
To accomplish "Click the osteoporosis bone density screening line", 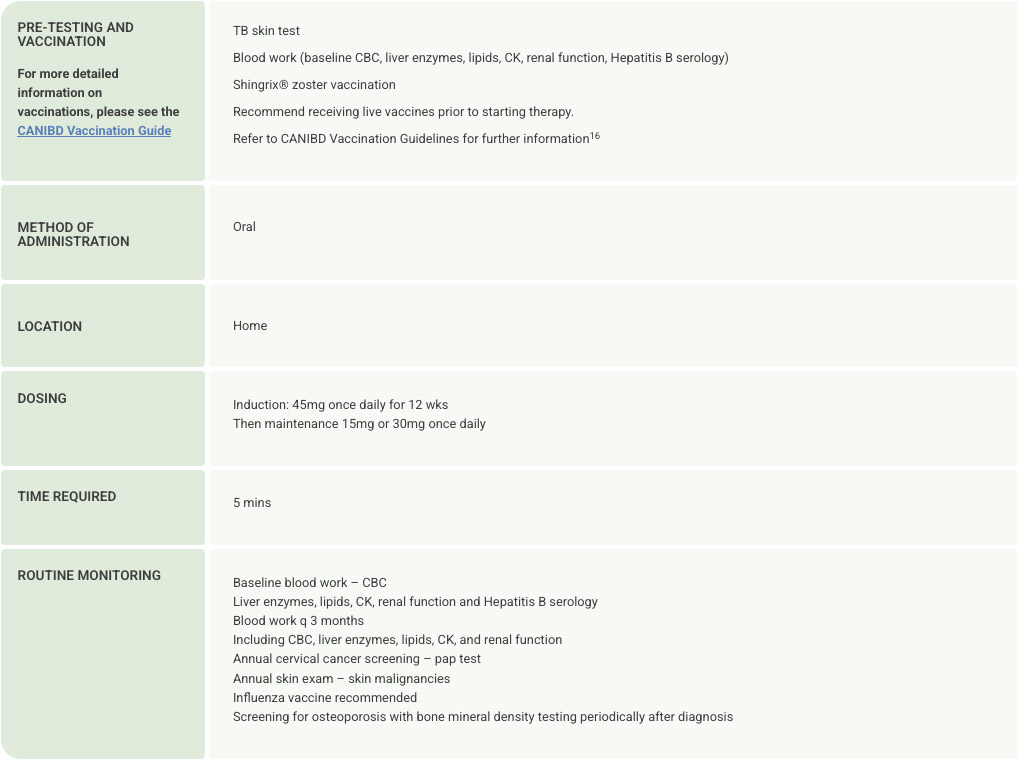I will point(482,717).
